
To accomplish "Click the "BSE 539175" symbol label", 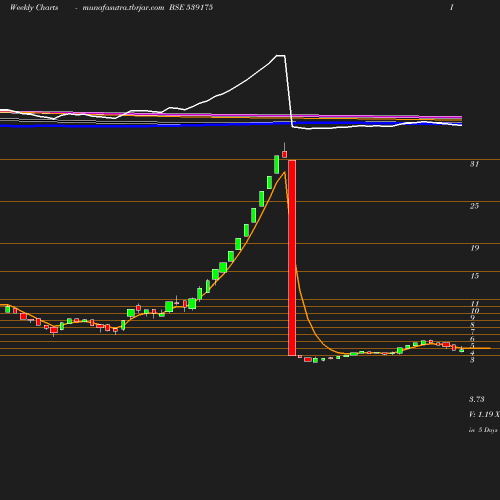I will click(x=191, y=7).
